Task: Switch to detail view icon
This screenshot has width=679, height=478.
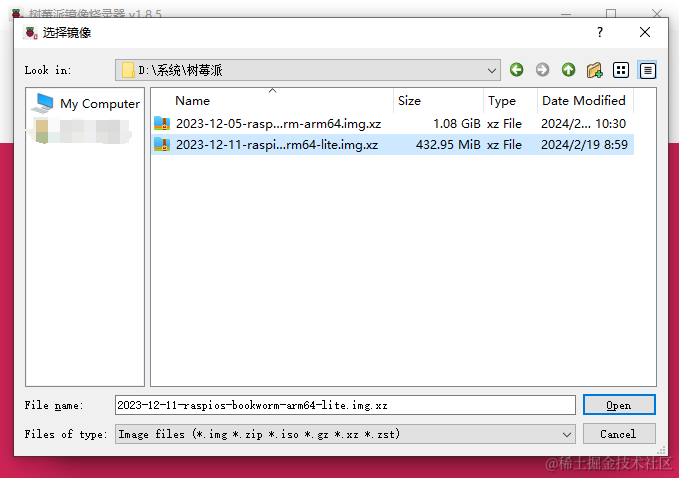Action: point(647,70)
